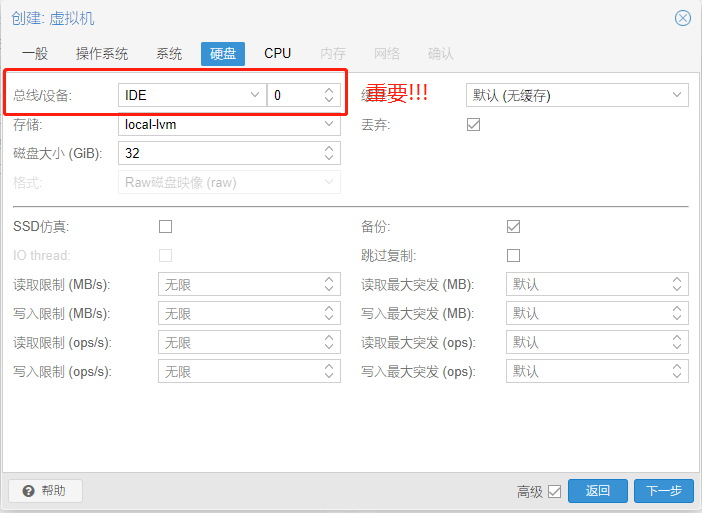
Task: Open the CPU tab
Action: [277, 54]
